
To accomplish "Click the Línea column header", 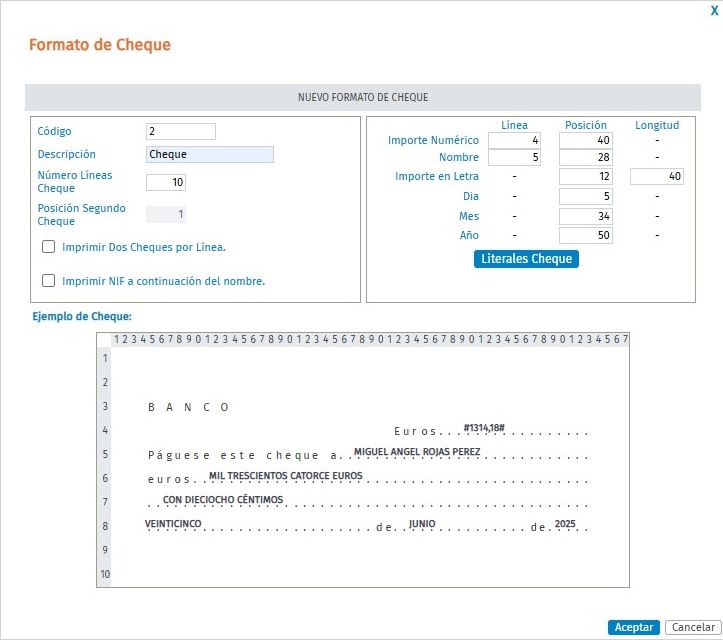I will tap(514, 125).
